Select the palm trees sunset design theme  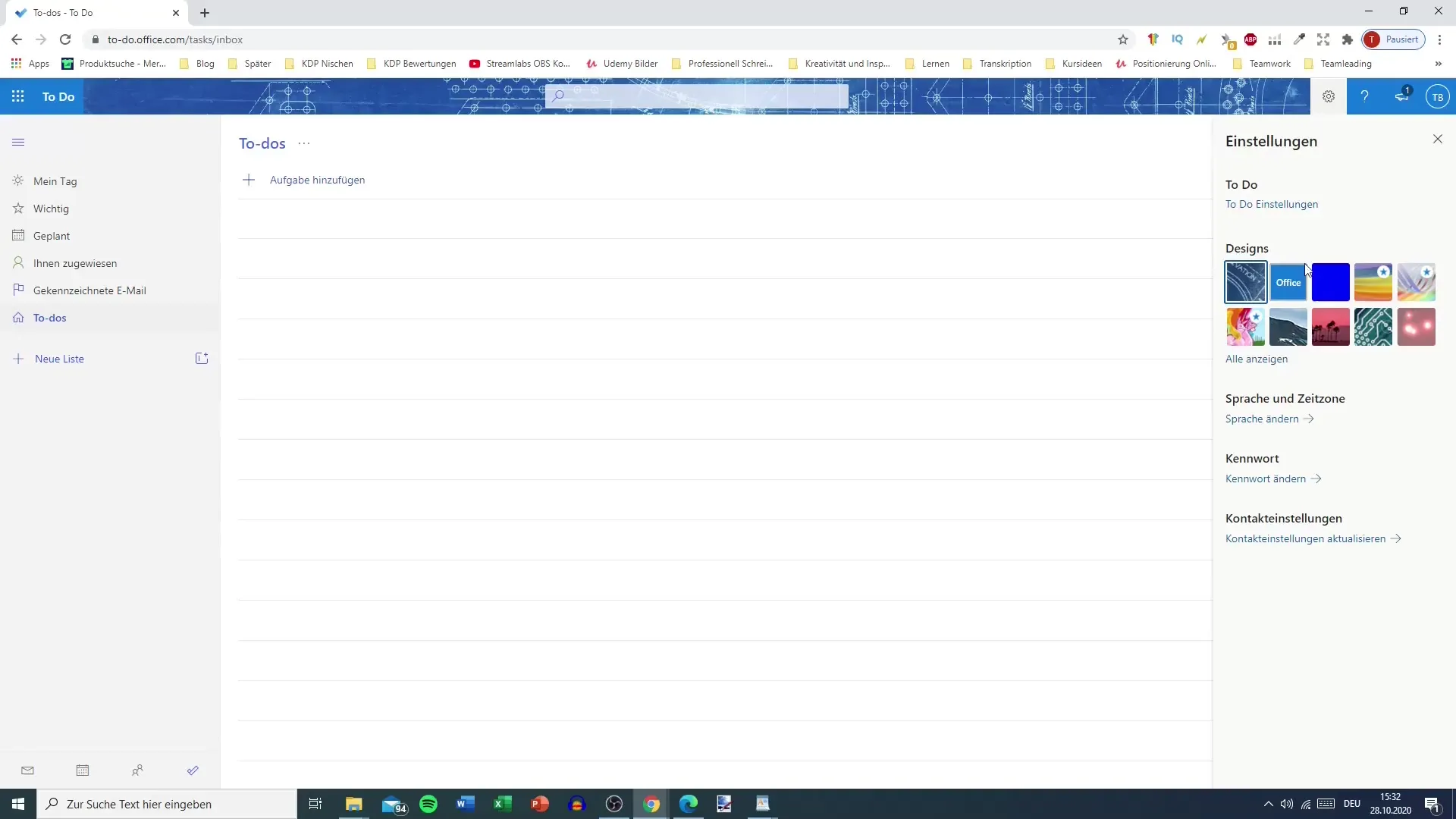tap(1331, 327)
